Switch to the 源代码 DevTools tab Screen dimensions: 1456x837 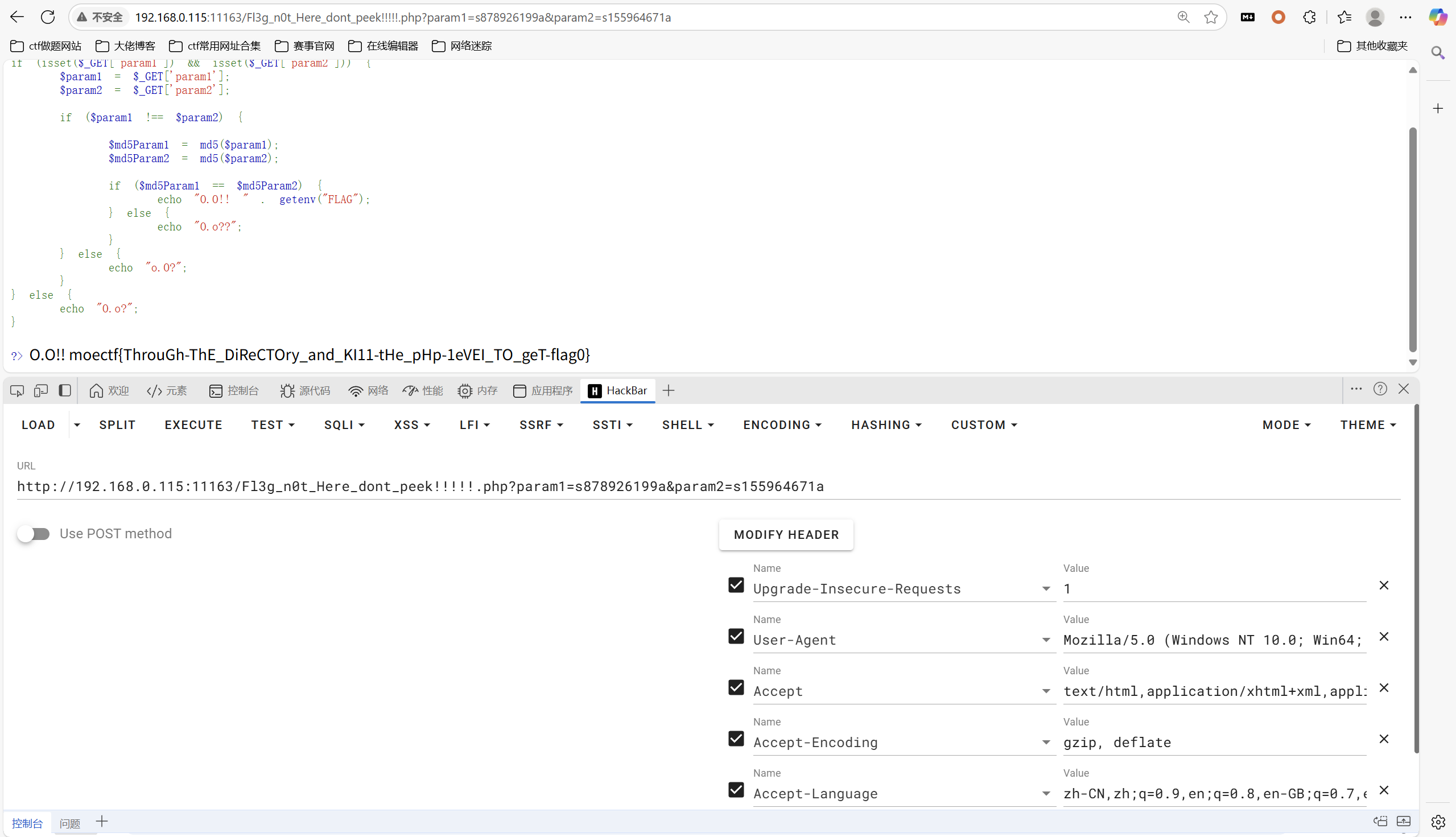pos(305,391)
